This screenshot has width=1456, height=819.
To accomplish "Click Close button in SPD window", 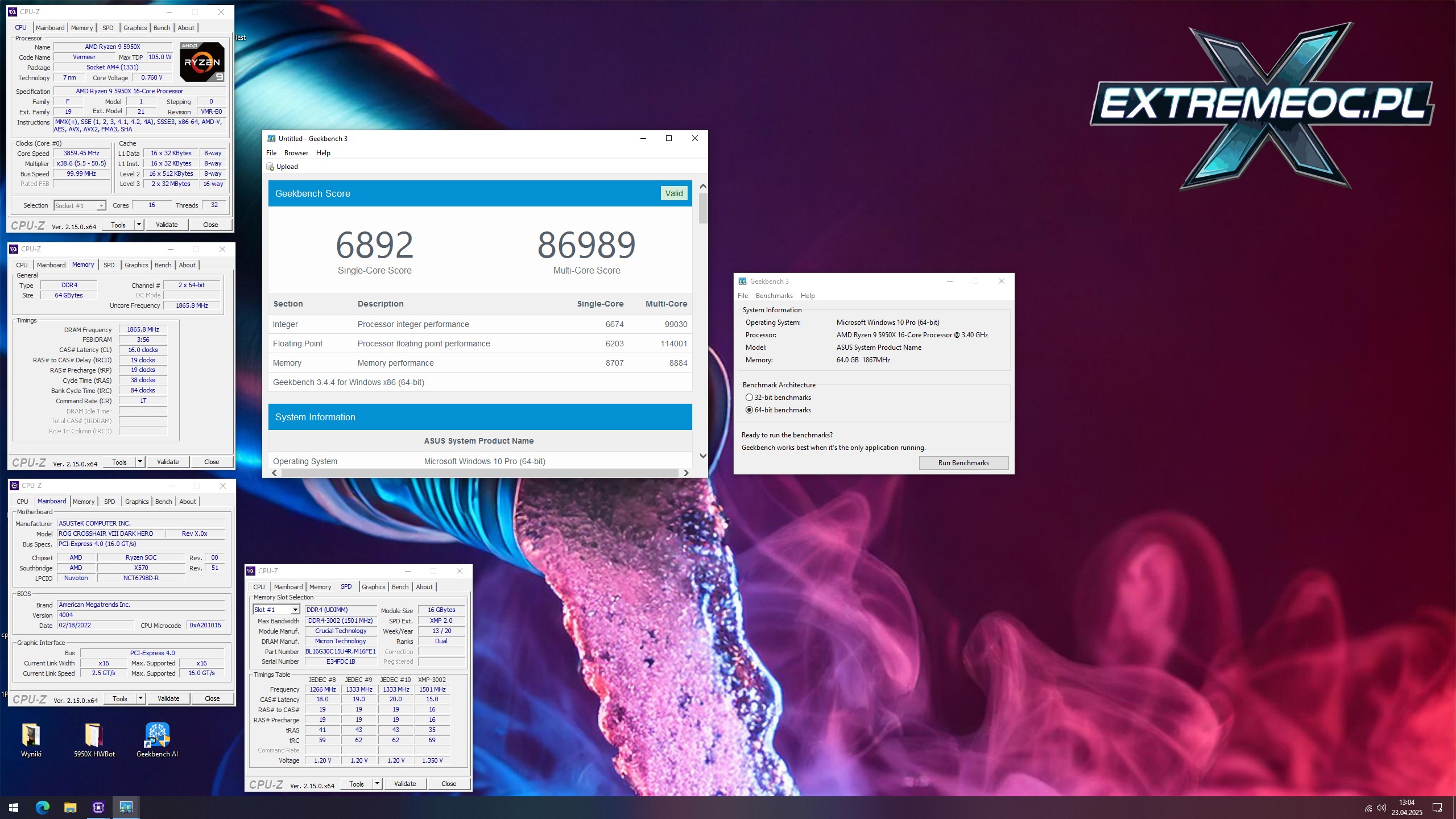I will click(449, 784).
